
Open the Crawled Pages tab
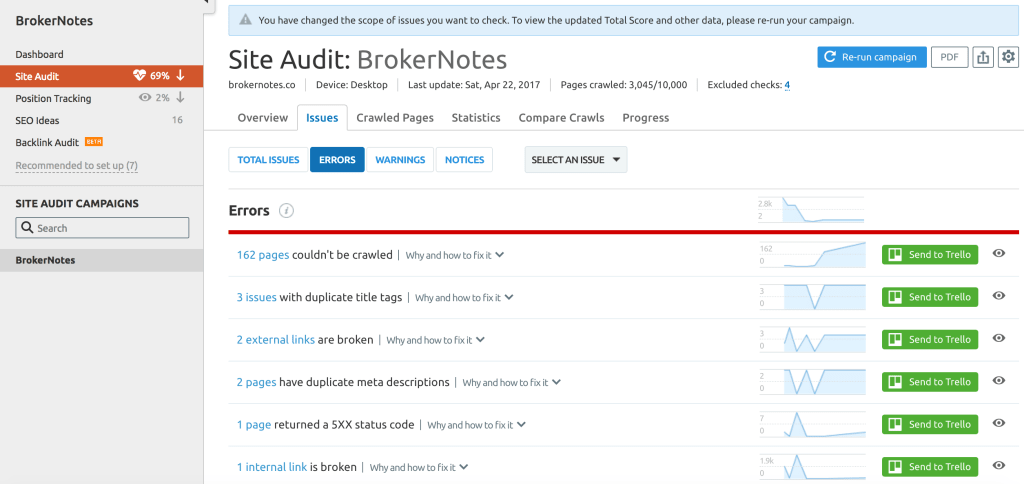tap(394, 118)
